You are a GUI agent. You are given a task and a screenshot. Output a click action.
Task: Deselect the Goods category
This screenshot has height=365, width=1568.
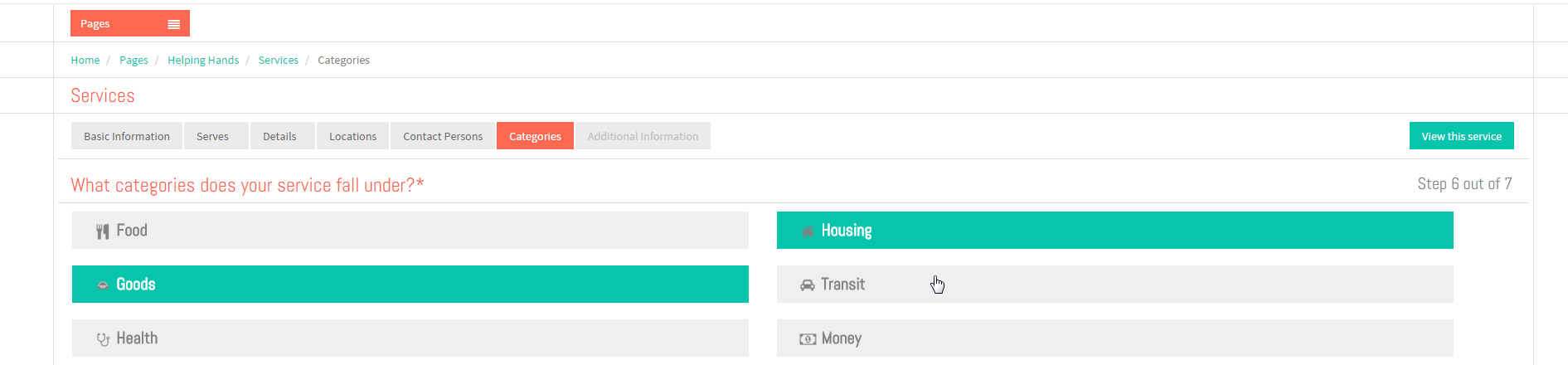[410, 285]
